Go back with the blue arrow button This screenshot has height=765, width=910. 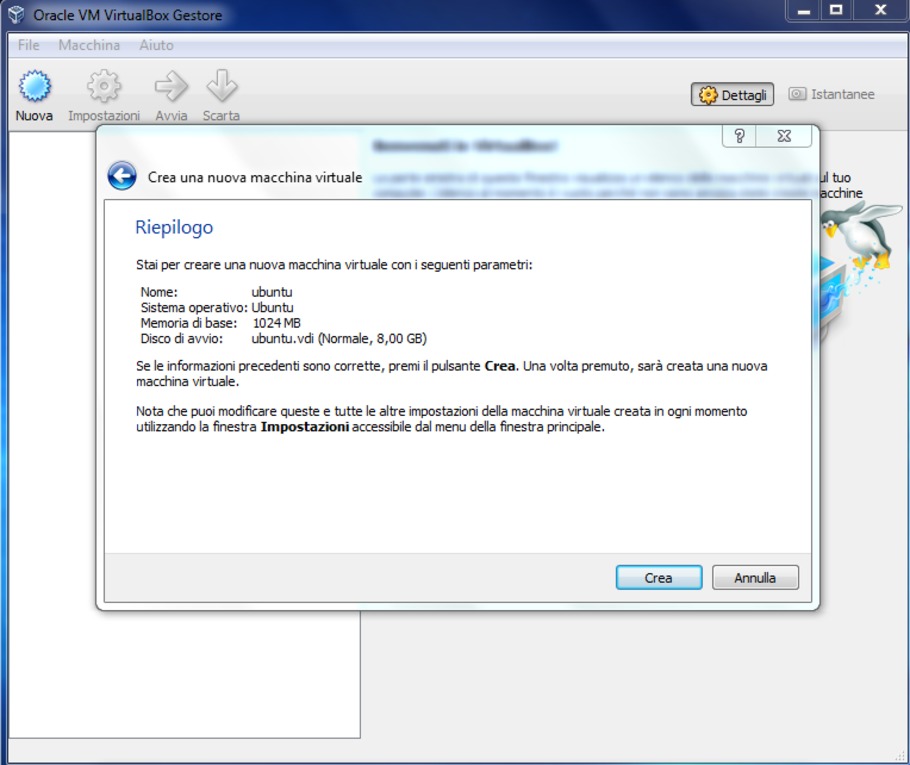coord(122,176)
